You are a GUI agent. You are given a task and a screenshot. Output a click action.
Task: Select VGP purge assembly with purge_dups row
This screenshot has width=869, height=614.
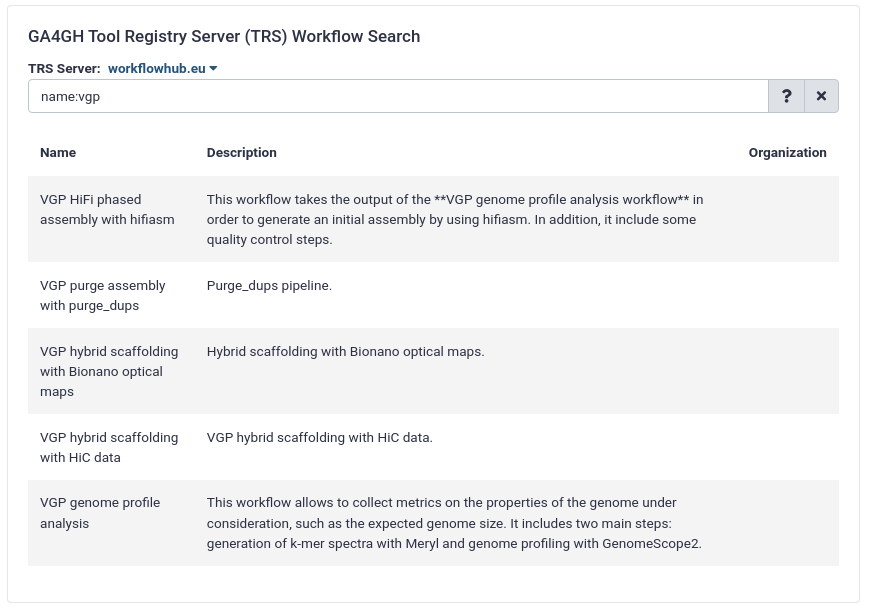tap(433, 295)
